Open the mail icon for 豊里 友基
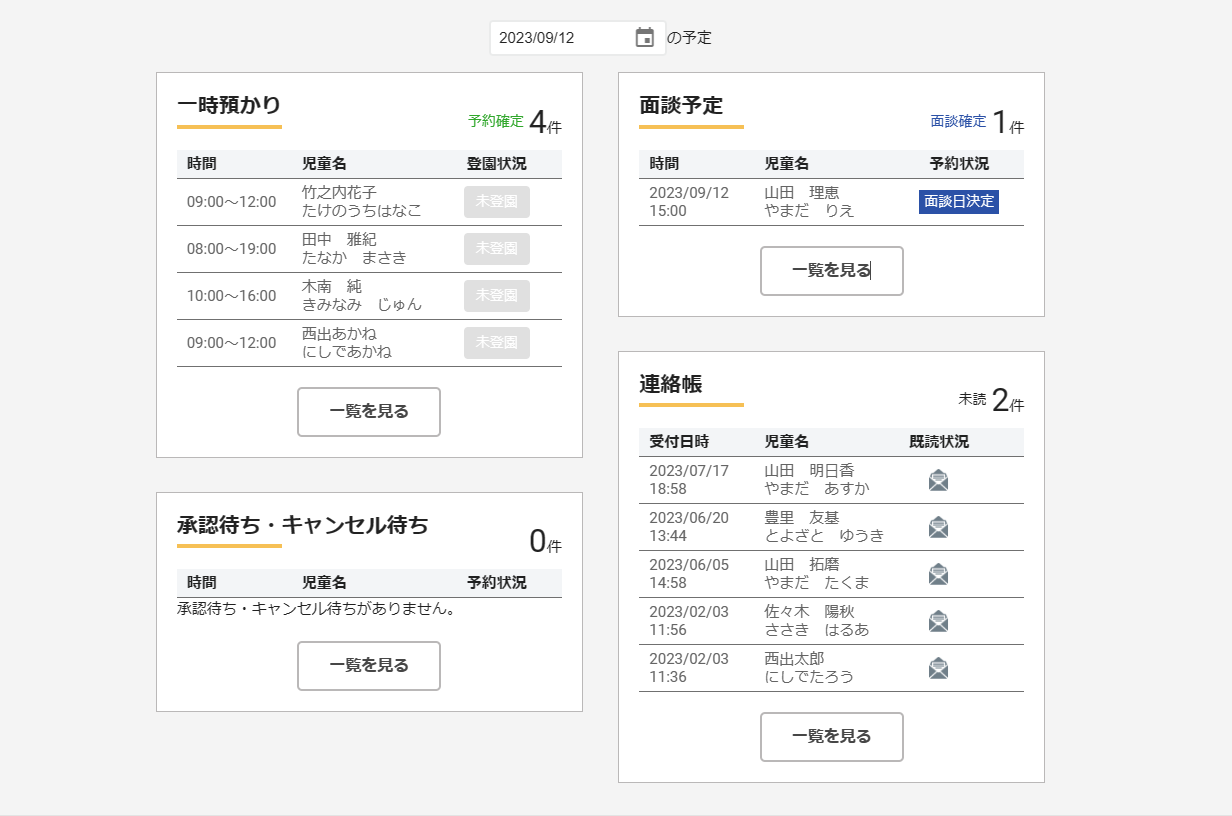The width and height of the screenshot is (1232, 816). [x=938, y=527]
